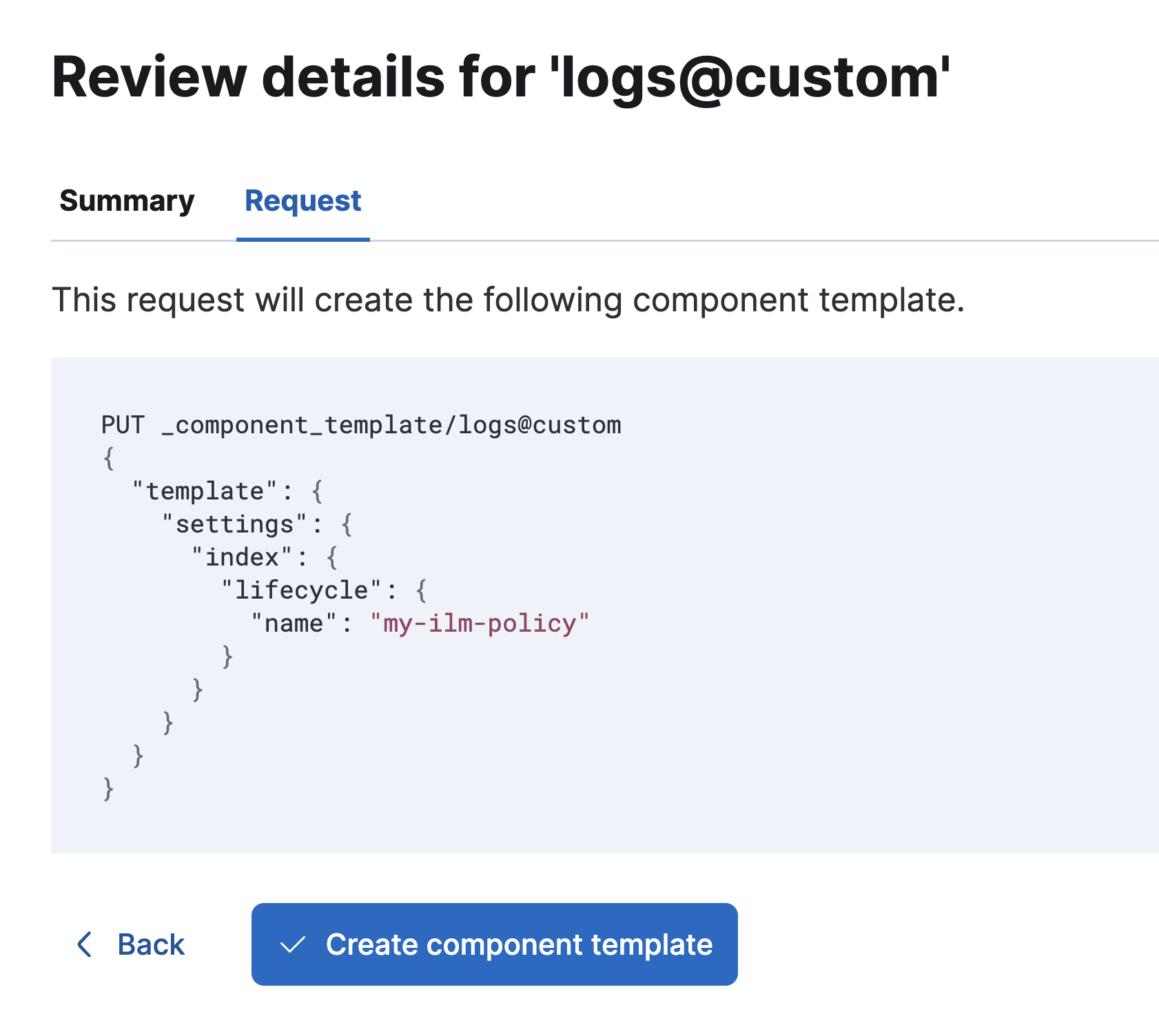This screenshot has height=1036, width=1159.
Task: Select the "my-ilm-policy" value in the code
Action: tap(480, 623)
